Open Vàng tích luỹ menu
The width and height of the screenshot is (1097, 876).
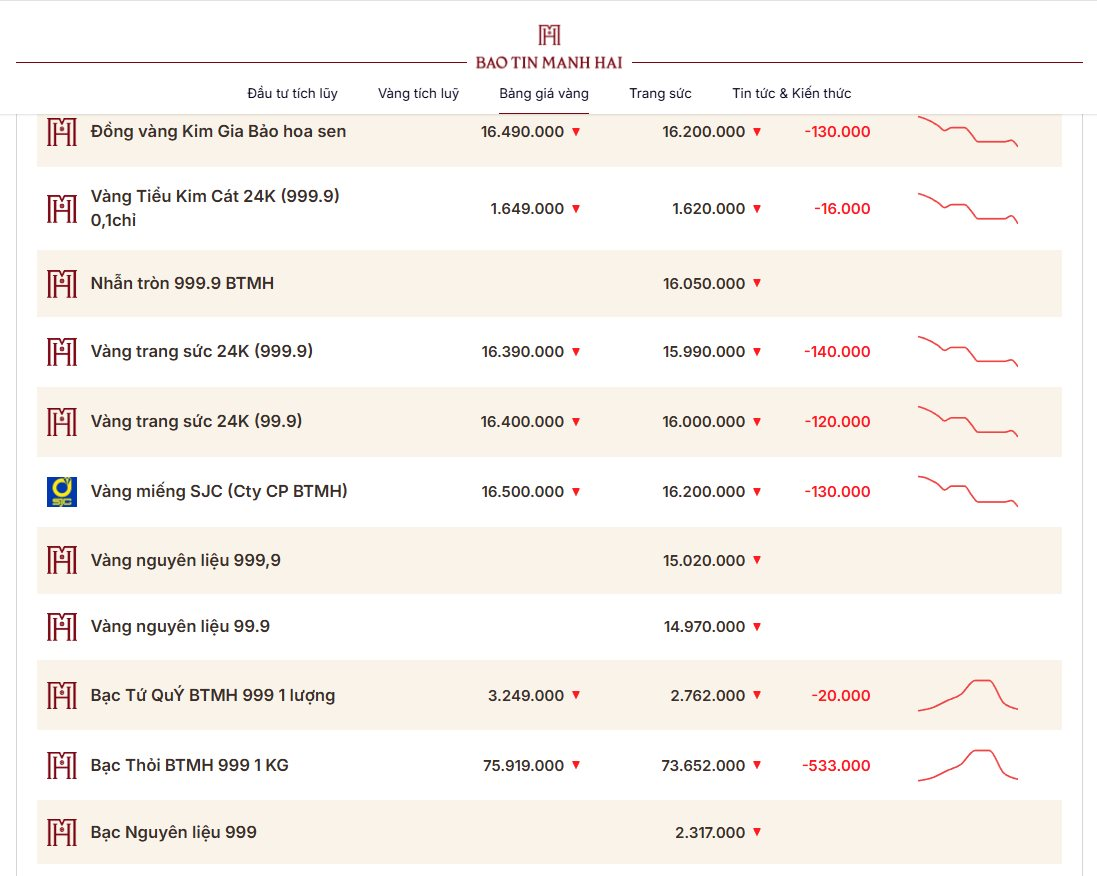(x=418, y=93)
